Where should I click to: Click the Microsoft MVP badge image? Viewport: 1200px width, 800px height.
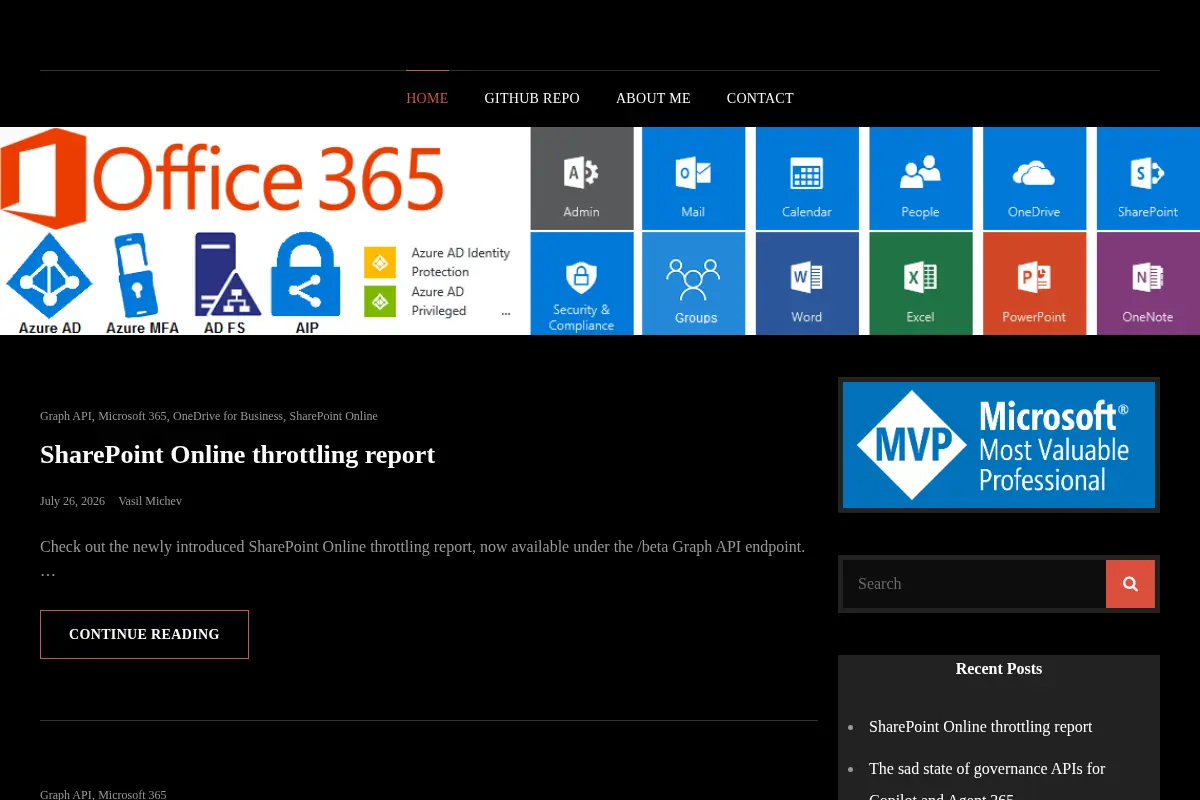(999, 445)
